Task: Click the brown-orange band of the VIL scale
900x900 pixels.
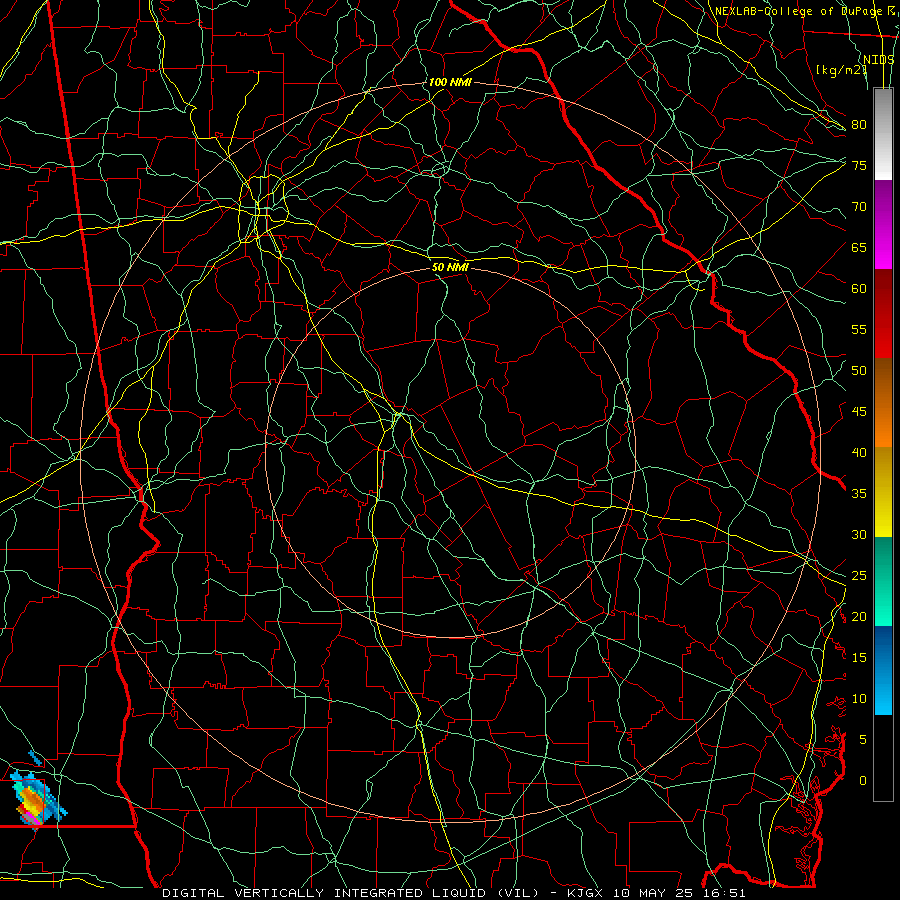Action: pos(883,403)
